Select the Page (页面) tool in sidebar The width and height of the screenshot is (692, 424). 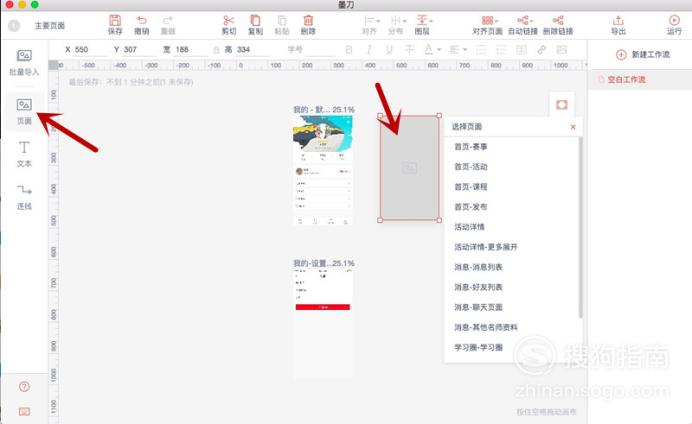pos(24,112)
